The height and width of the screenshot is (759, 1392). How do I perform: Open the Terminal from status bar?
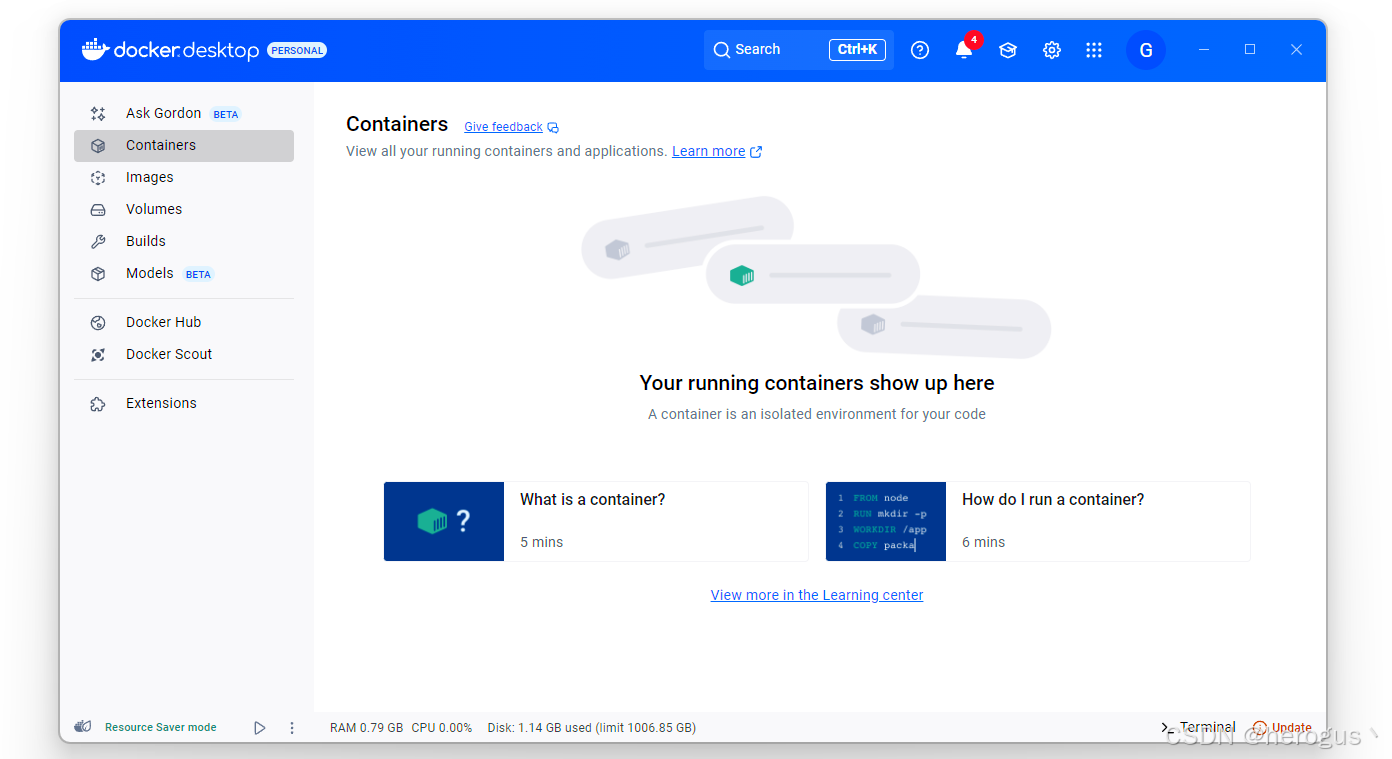click(x=1198, y=727)
